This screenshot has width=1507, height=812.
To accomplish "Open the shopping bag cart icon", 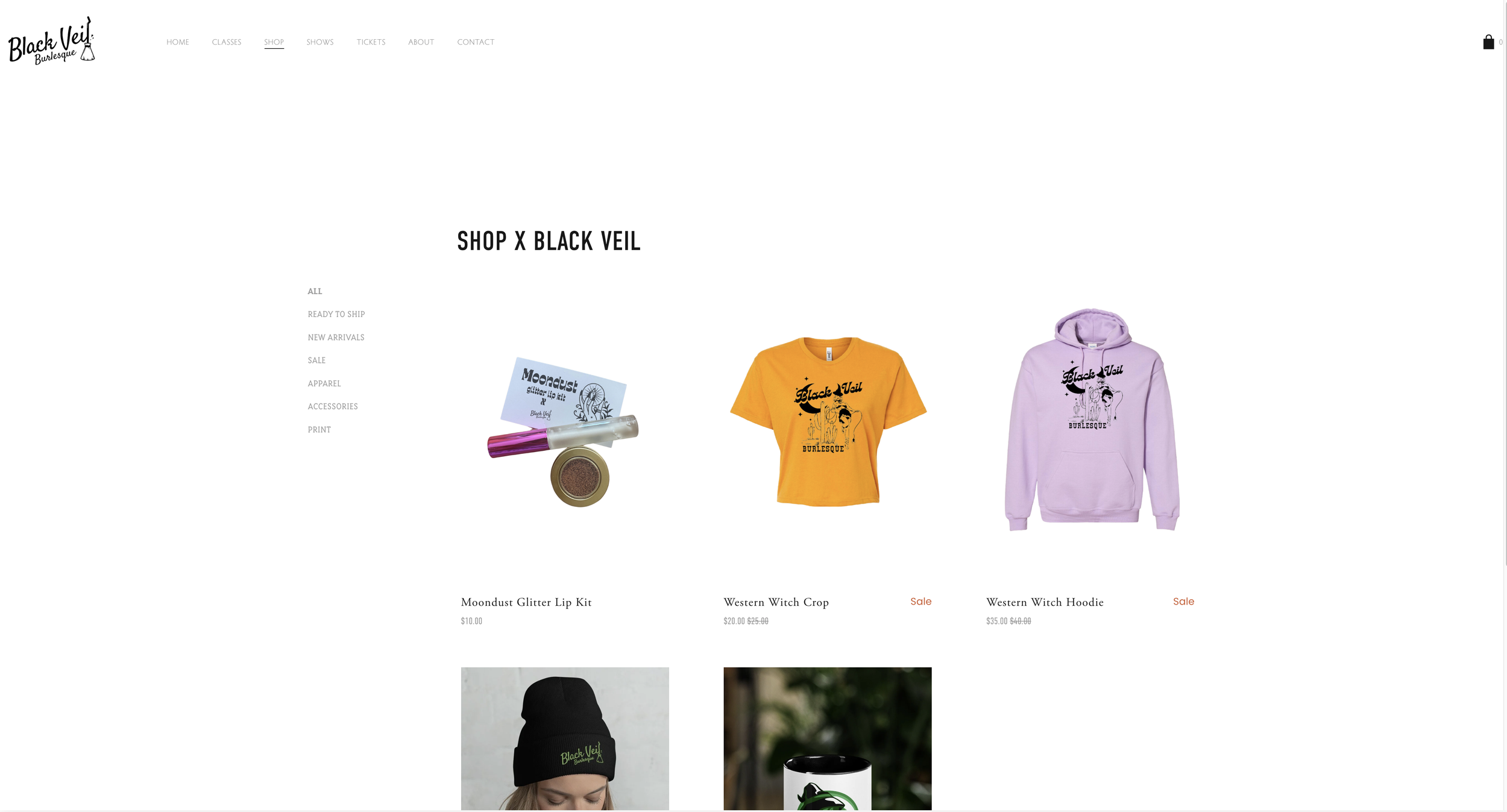I will [x=1488, y=42].
